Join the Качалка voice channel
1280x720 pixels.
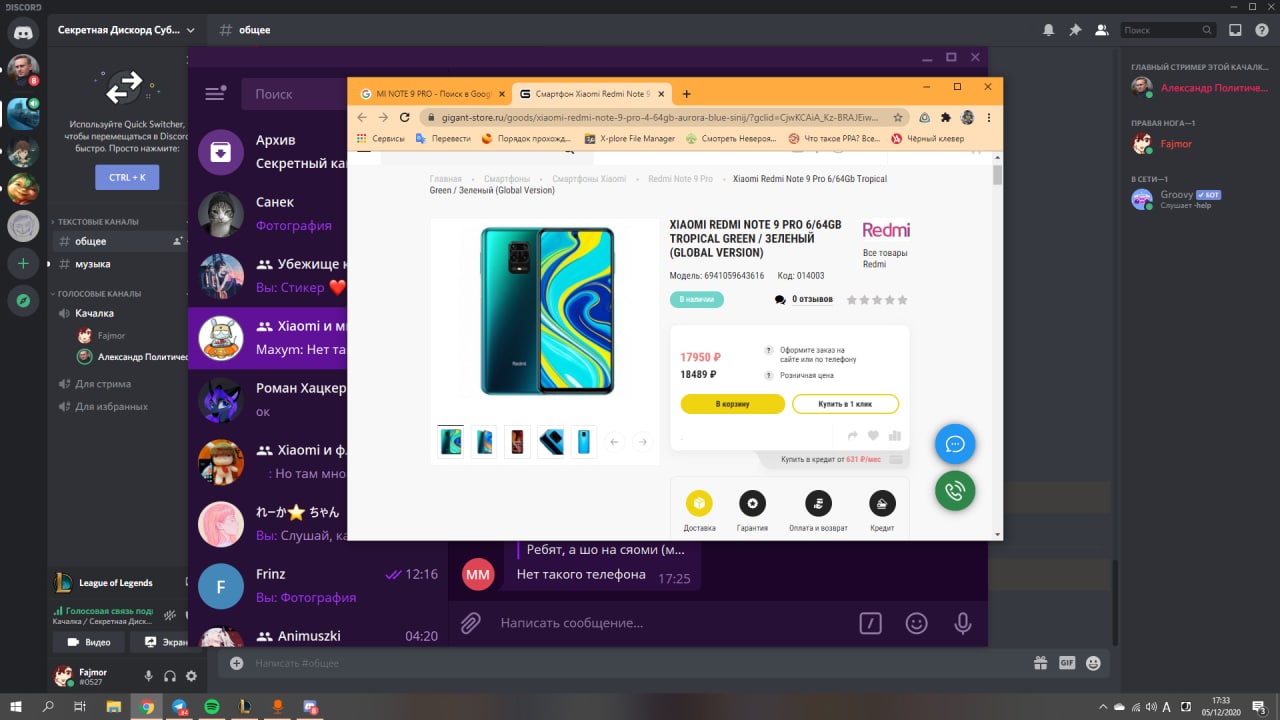(x=95, y=313)
